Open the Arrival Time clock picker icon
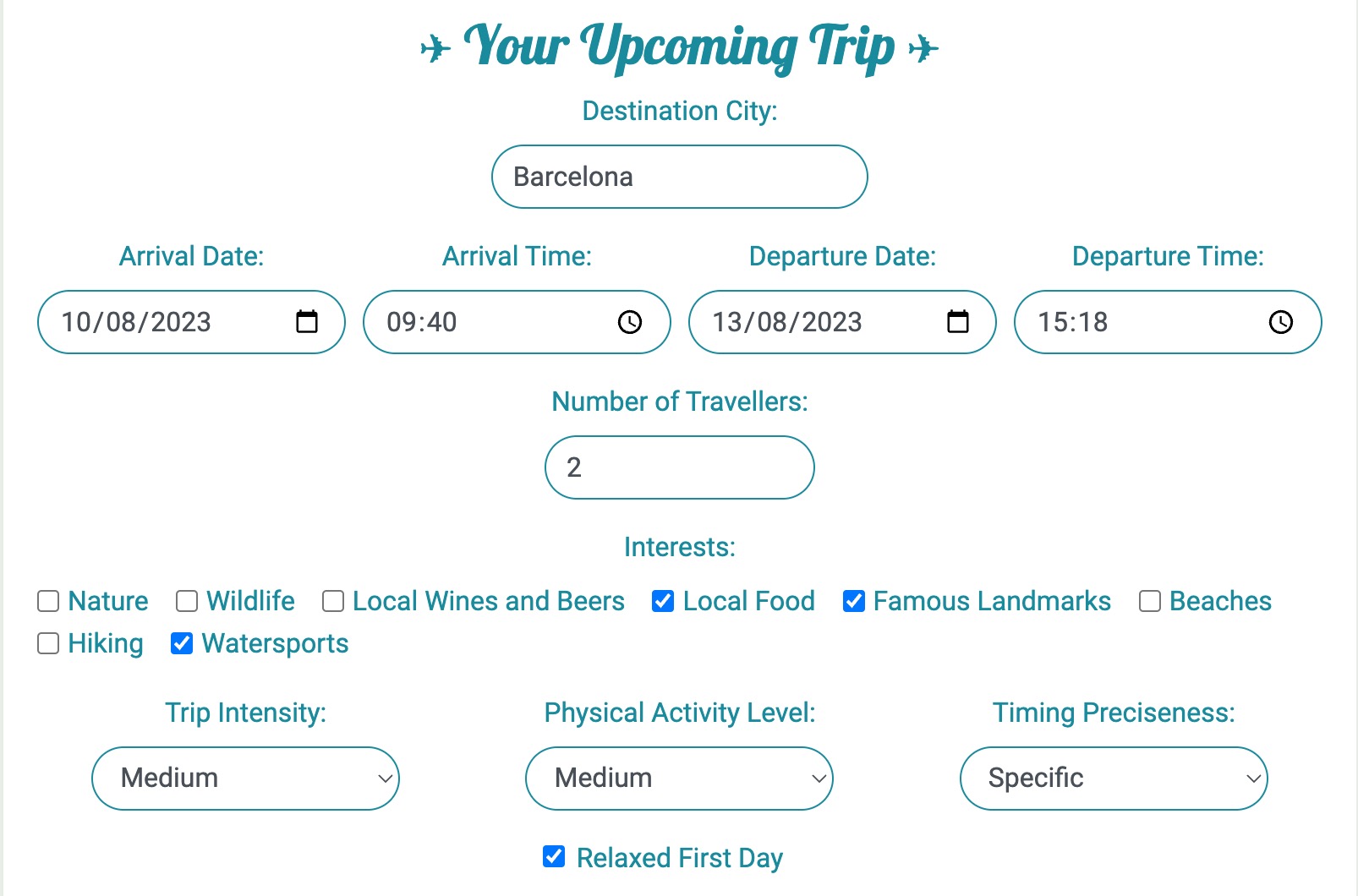 pyautogui.click(x=630, y=322)
